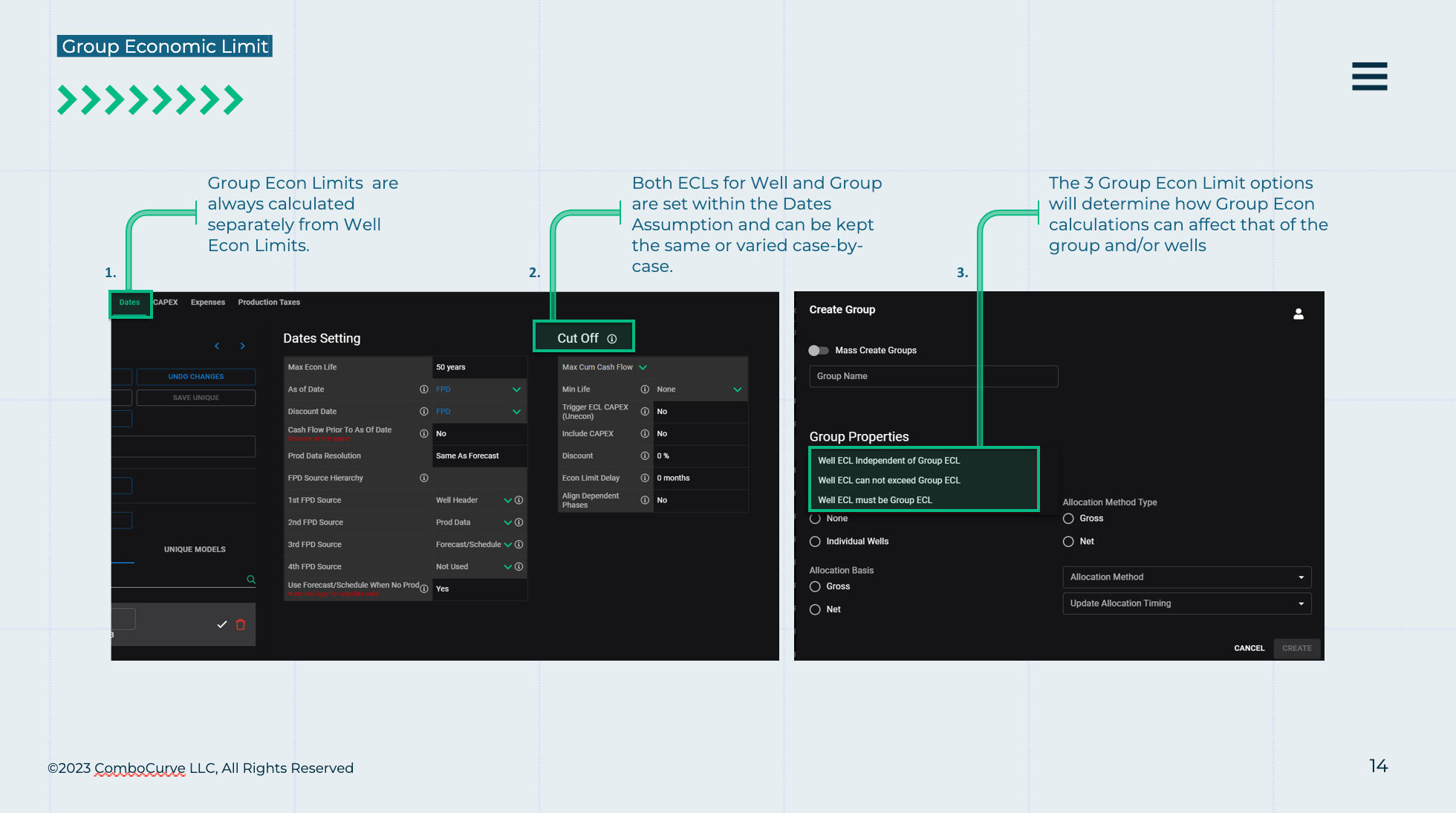Click the user profile icon in Create Group
1456x813 pixels.
(x=1298, y=314)
